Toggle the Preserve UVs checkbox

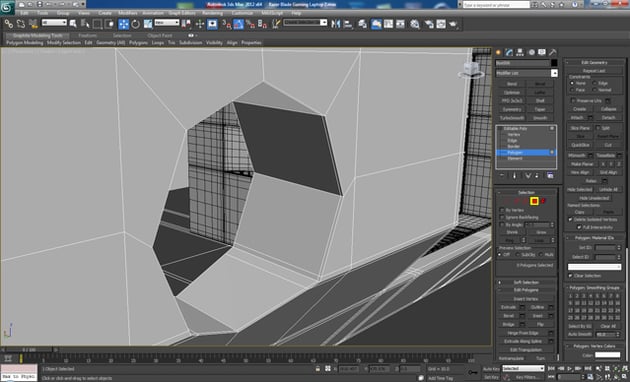[573, 100]
